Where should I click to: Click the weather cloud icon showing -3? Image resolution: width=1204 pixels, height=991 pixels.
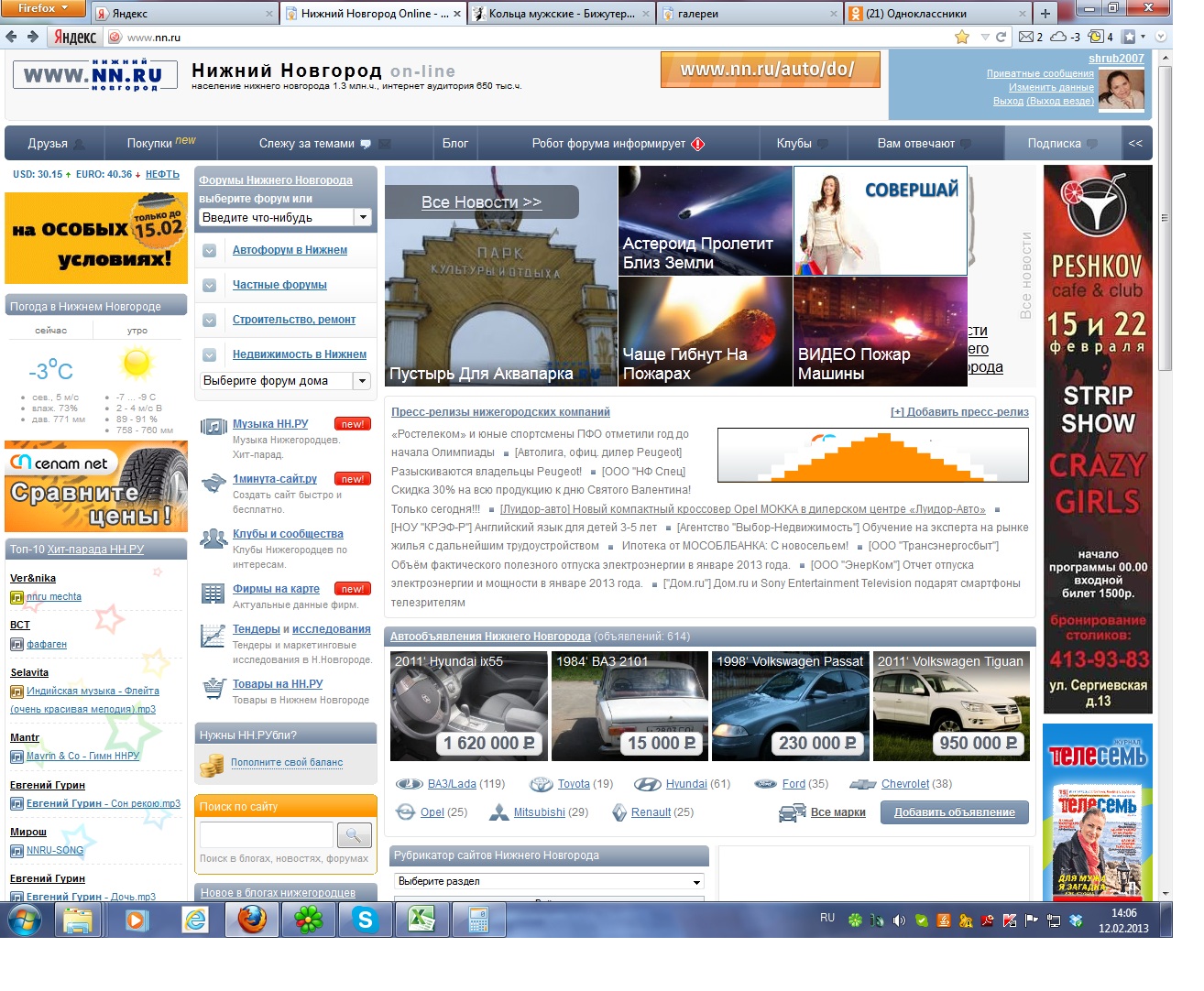[x=1065, y=38]
